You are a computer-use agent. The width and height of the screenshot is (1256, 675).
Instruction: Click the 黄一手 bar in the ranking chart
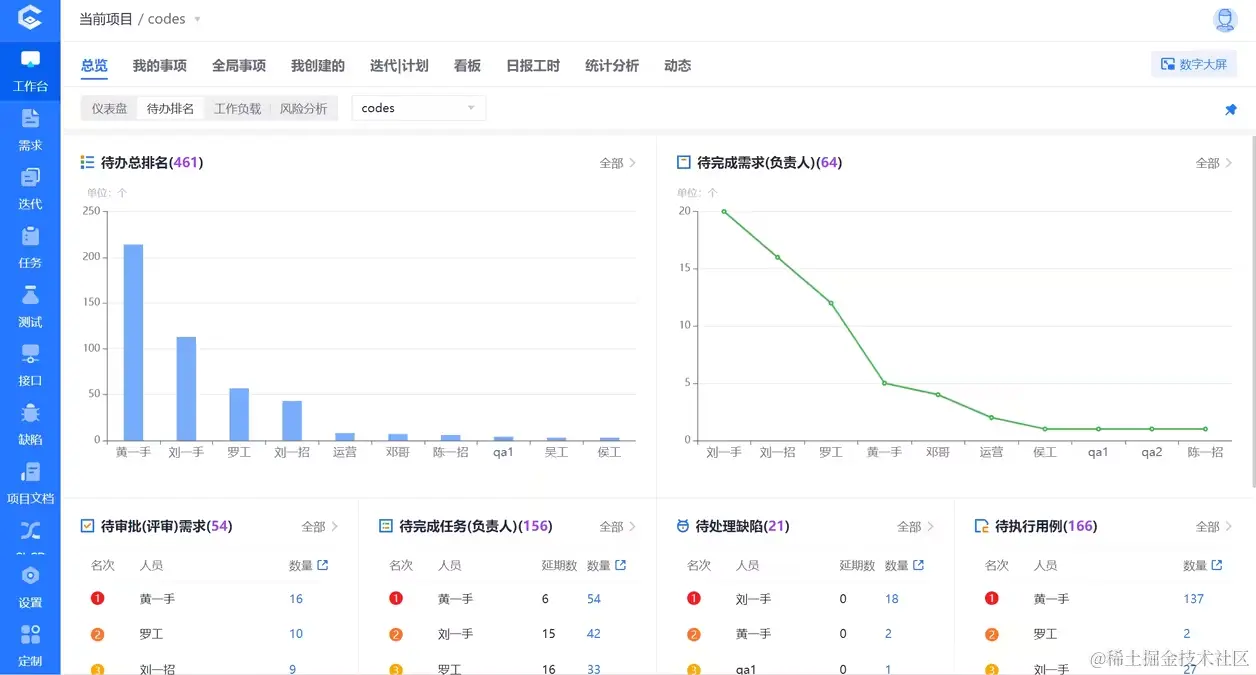click(133, 342)
